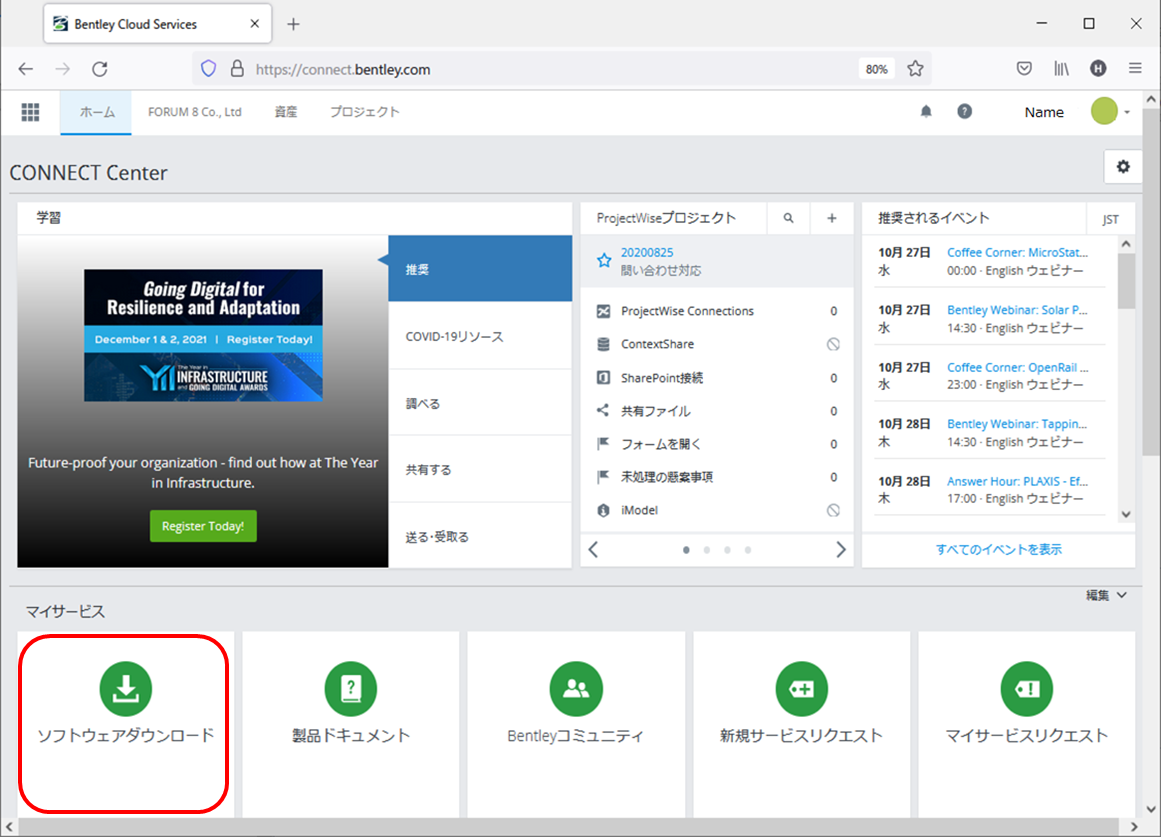Select the fourth carousel page dot
Image resolution: width=1161 pixels, height=837 pixels.
(748, 550)
